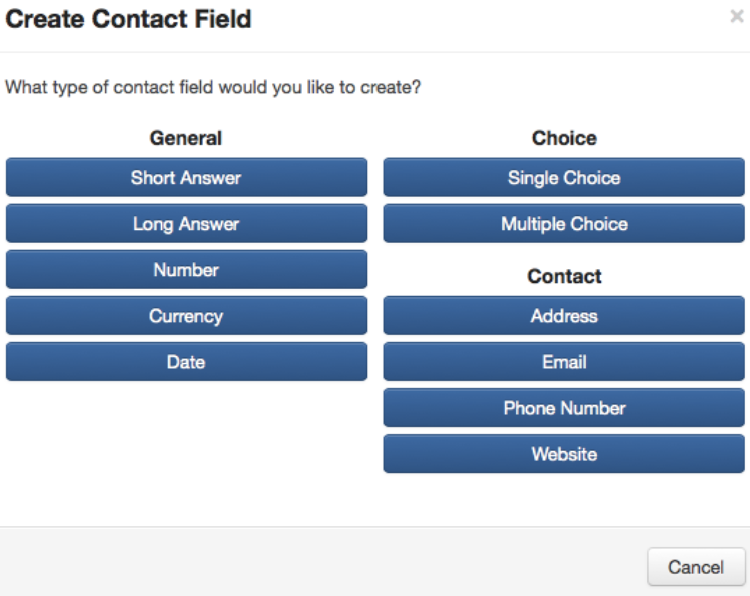This screenshot has height=596, width=750.
Task: Select the Long Answer button
Action: pyautogui.click(x=186, y=224)
